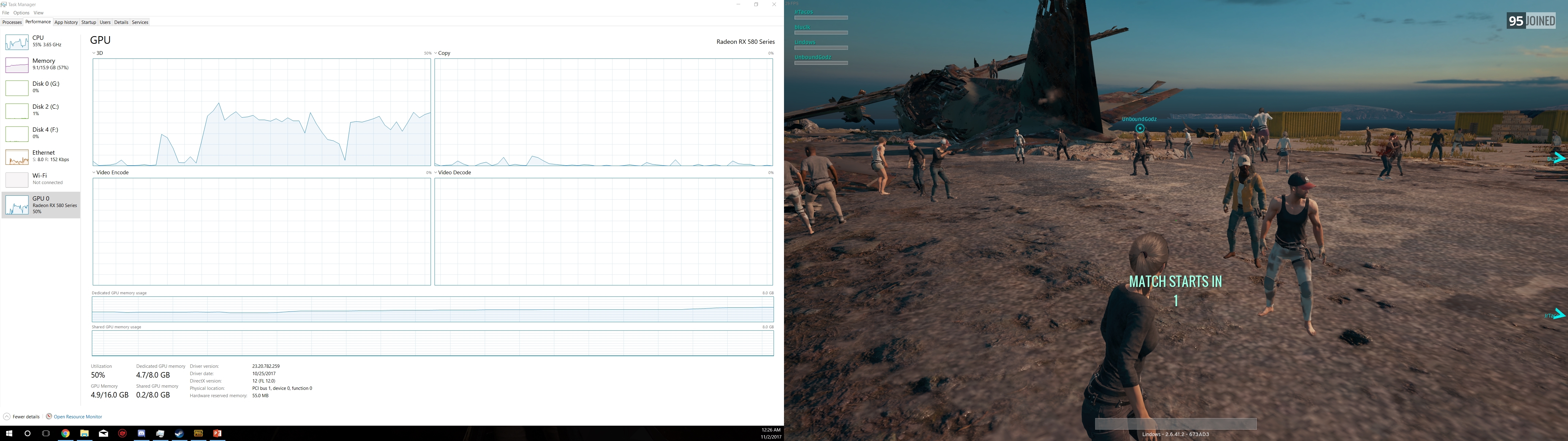Switch to the App history tab
Image resolution: width=1568 pixels, height=441 pixels.
(66, 23)
